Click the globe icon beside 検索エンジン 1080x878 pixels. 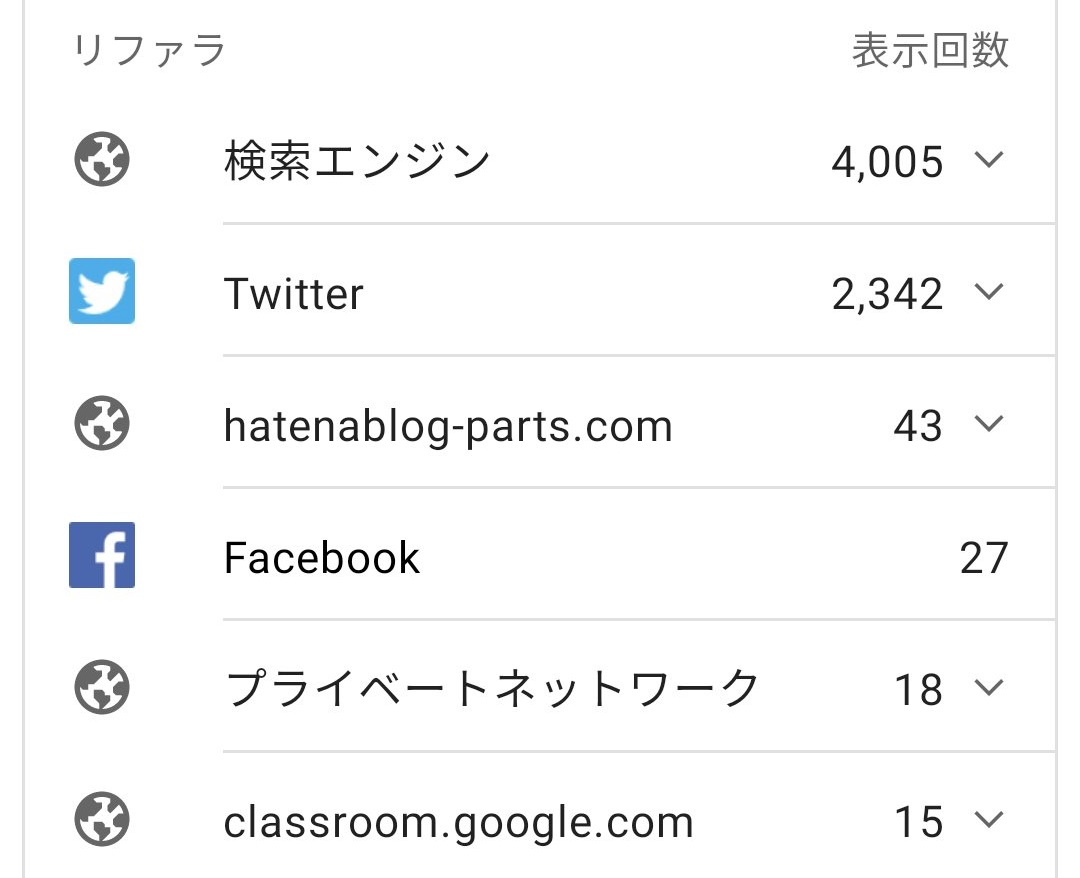[x=102, y=159]
